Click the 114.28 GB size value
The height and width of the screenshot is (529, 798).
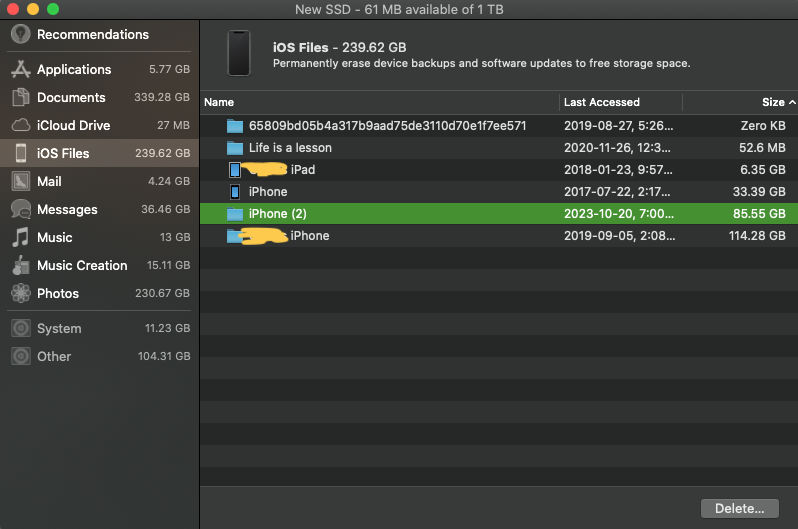pyautogui.click(x=757, y=236)
